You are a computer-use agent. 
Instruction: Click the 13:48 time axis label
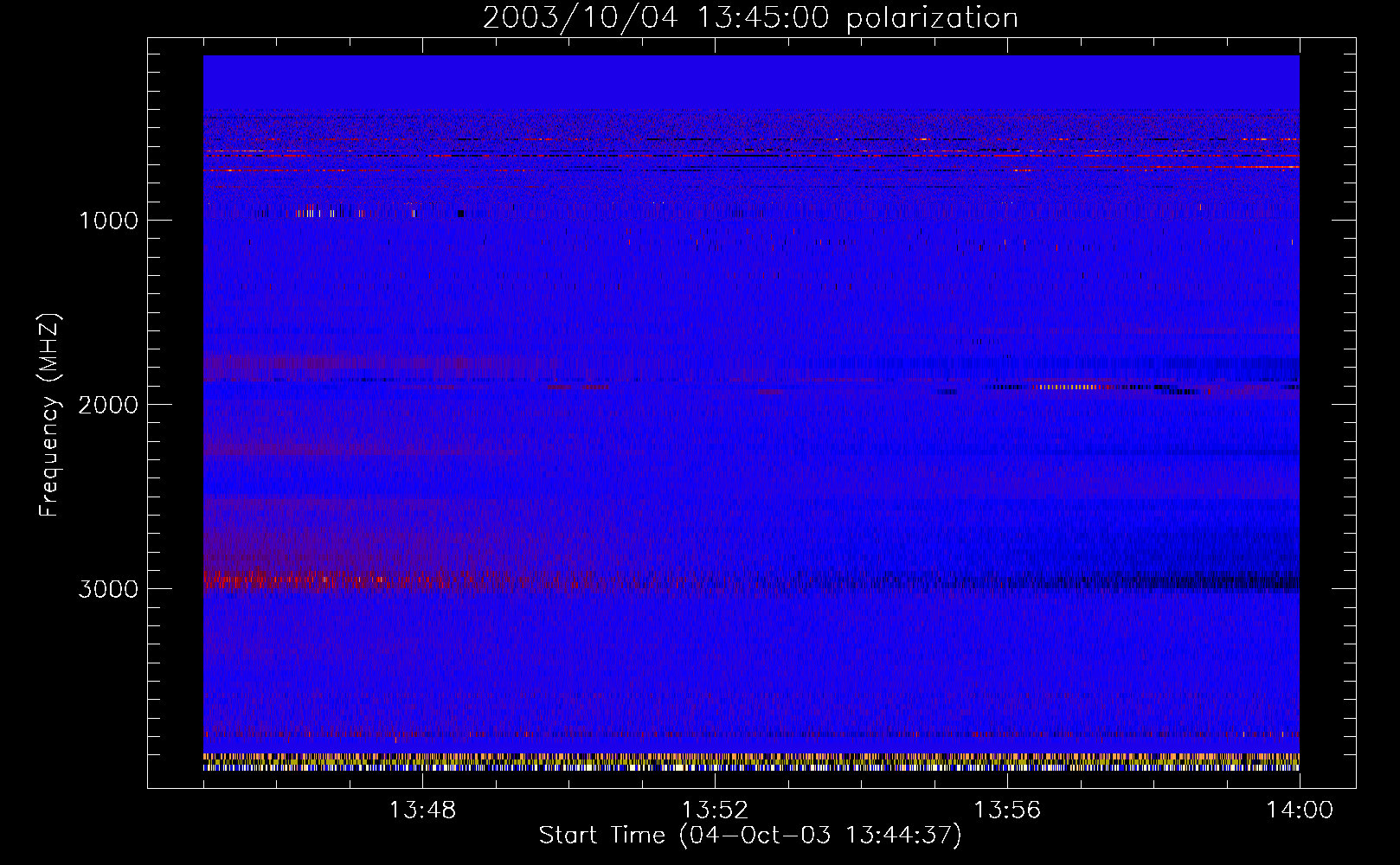(x=422, y=811)
